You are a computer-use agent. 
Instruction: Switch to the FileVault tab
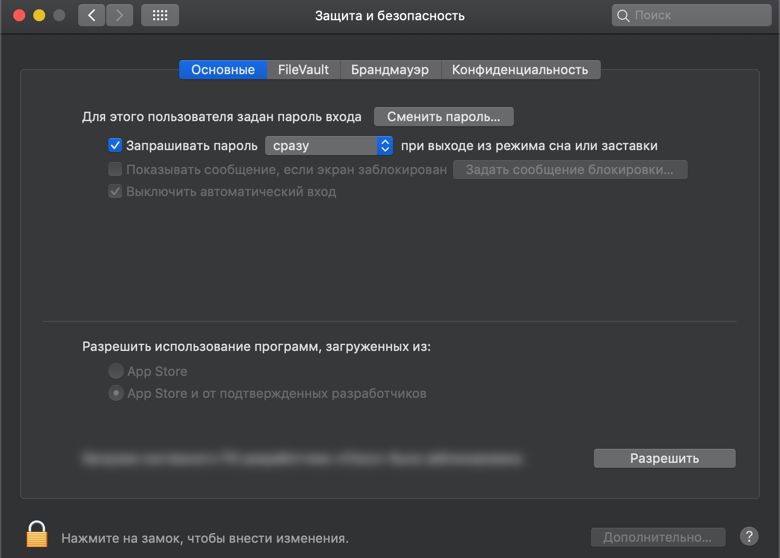(303, 70)
